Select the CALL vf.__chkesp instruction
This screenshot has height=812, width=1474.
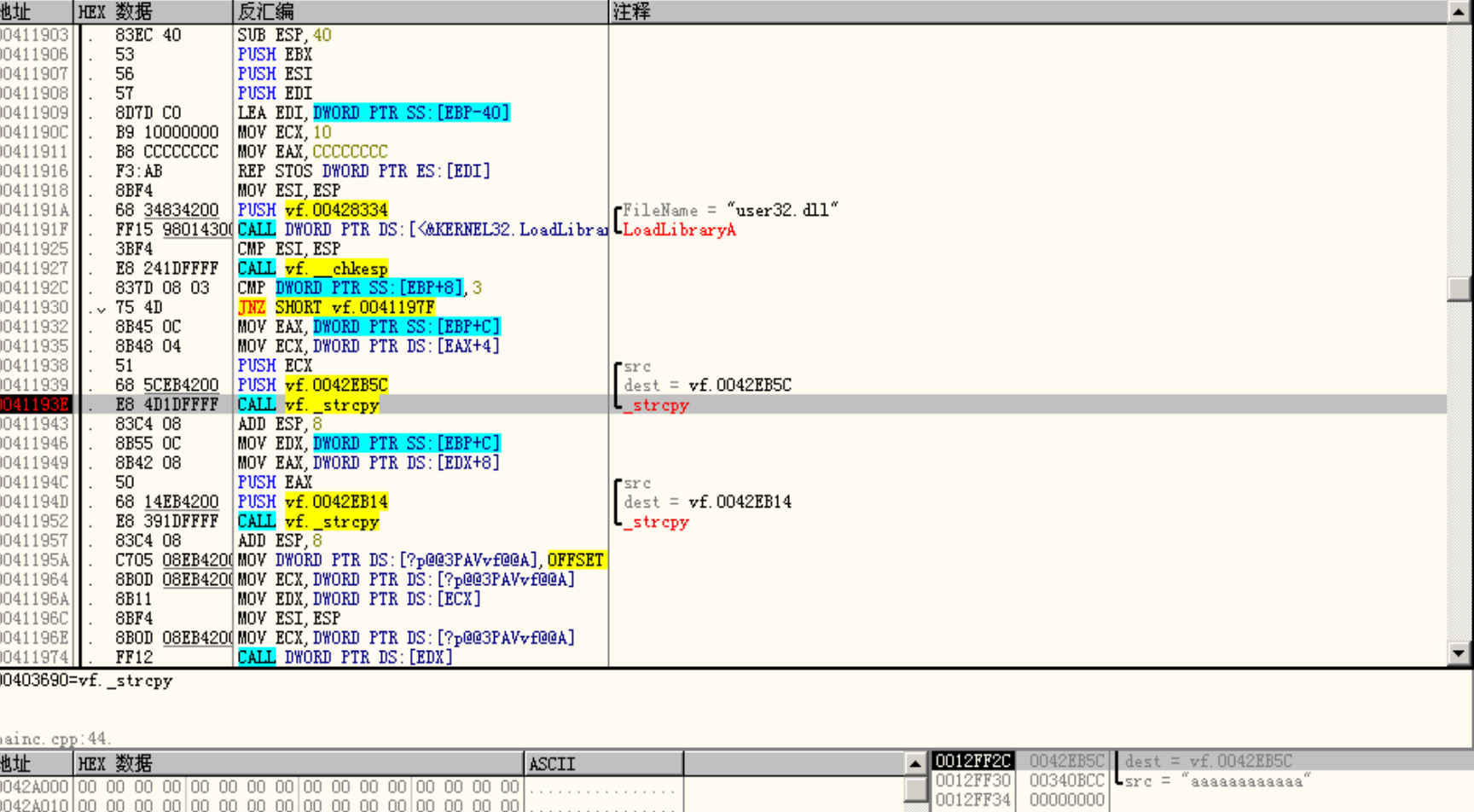coord(312,269)
